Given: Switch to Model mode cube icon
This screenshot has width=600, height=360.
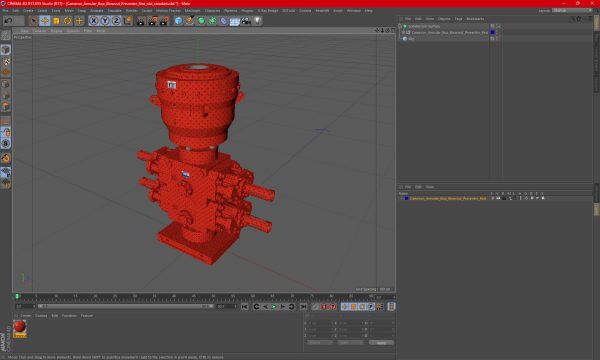Looking at the screenshot, I should tap(6, 50).
